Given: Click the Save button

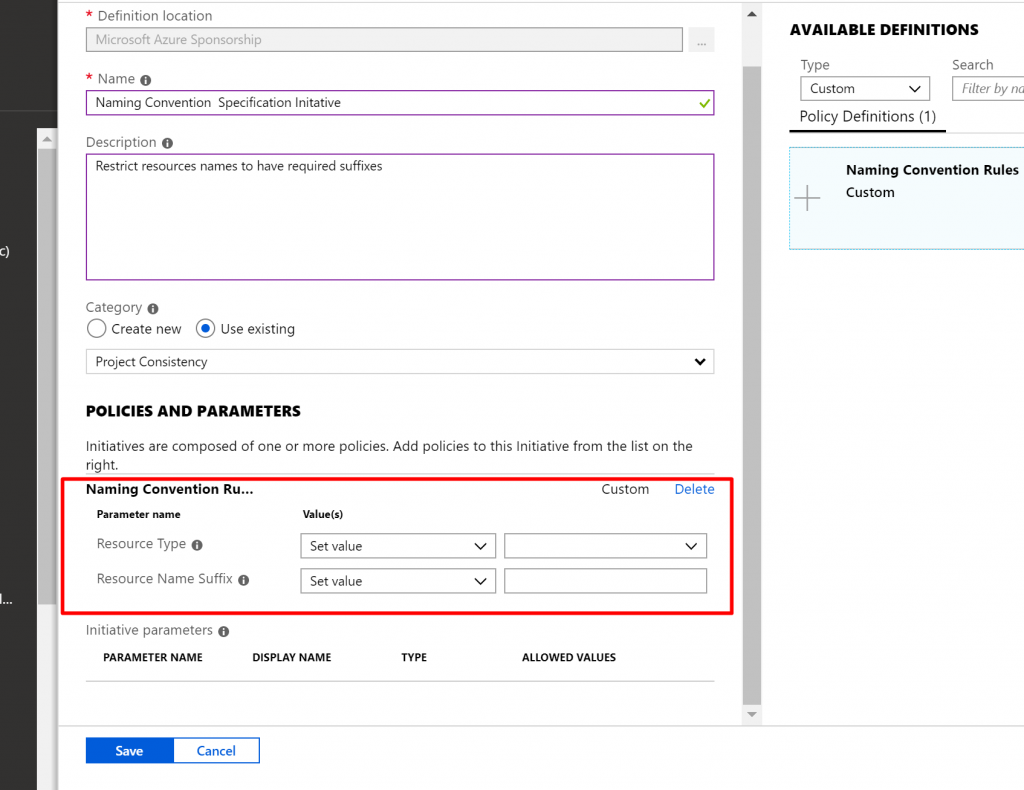Looking at the screenshot, I should pyautogui.click(x=129, y=751).
